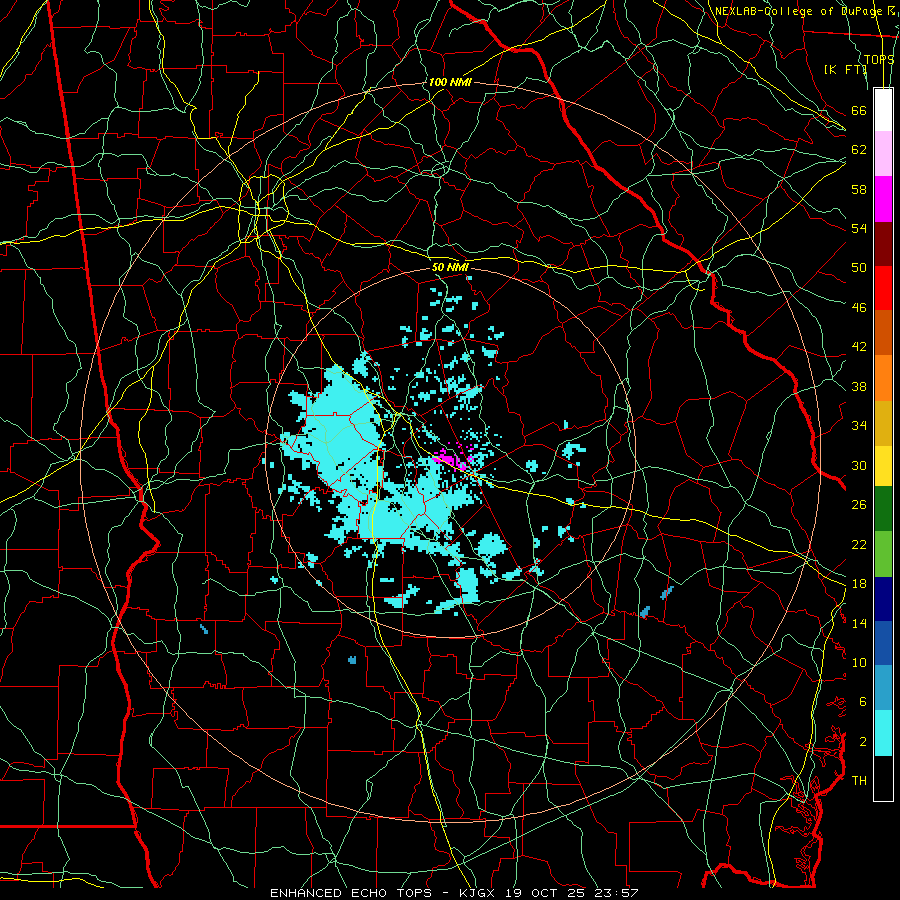The image size is (900, 900).
Task: Click the "62" legend value
Action: (x=859, y=150)
